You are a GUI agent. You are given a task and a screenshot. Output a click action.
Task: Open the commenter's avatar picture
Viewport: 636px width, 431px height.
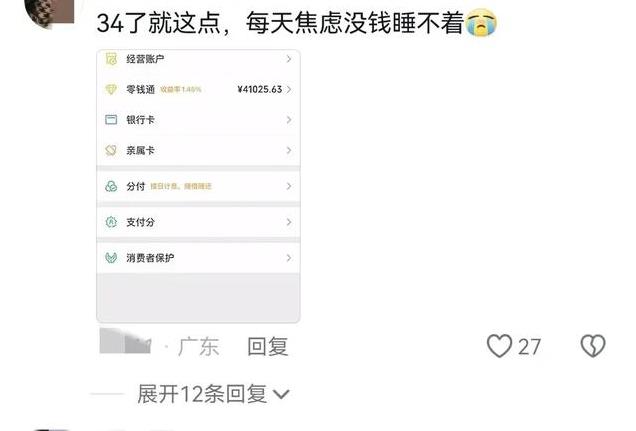click(49, 12)
